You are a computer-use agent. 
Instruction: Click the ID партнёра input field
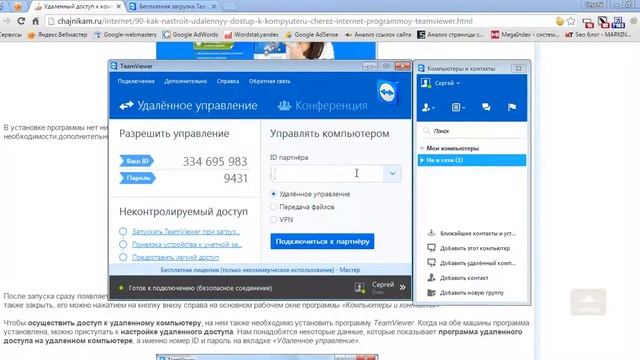327,173
